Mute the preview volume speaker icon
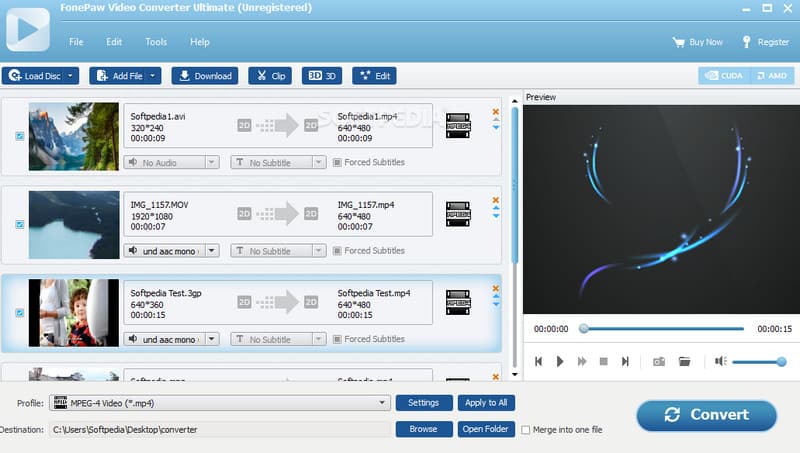 tap(719, 361)
